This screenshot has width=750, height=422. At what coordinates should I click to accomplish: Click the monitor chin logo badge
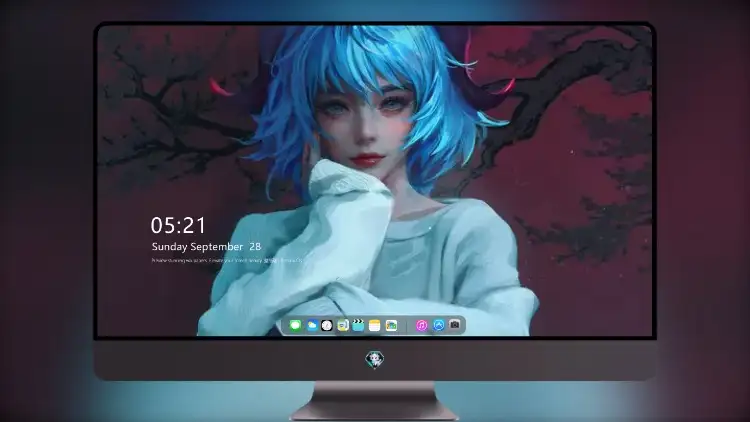375,360
